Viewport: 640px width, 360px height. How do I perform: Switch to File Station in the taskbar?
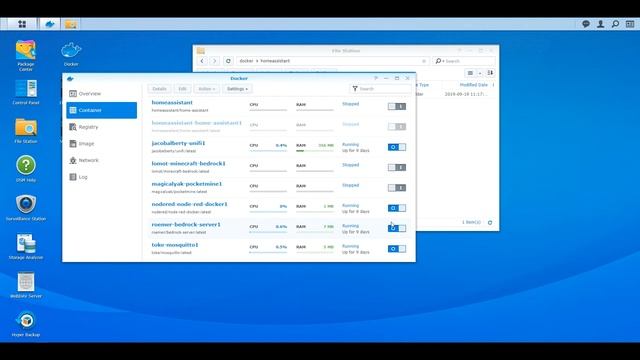point(71,24)
